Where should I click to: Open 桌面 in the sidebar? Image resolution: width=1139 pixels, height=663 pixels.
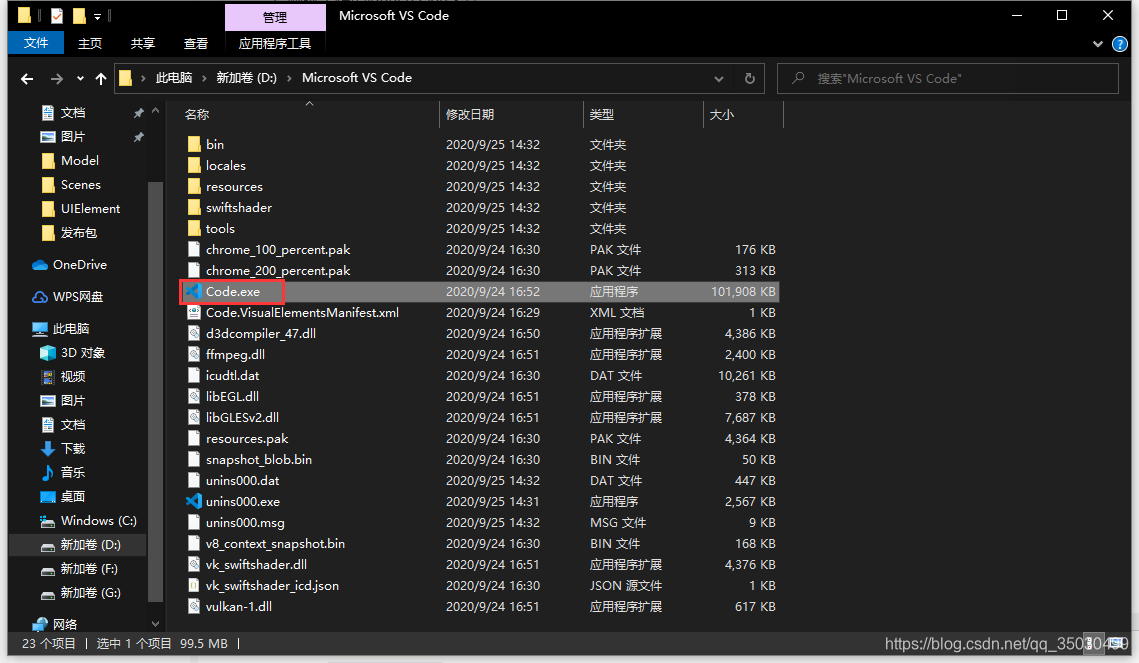click(x=62, y=496)
